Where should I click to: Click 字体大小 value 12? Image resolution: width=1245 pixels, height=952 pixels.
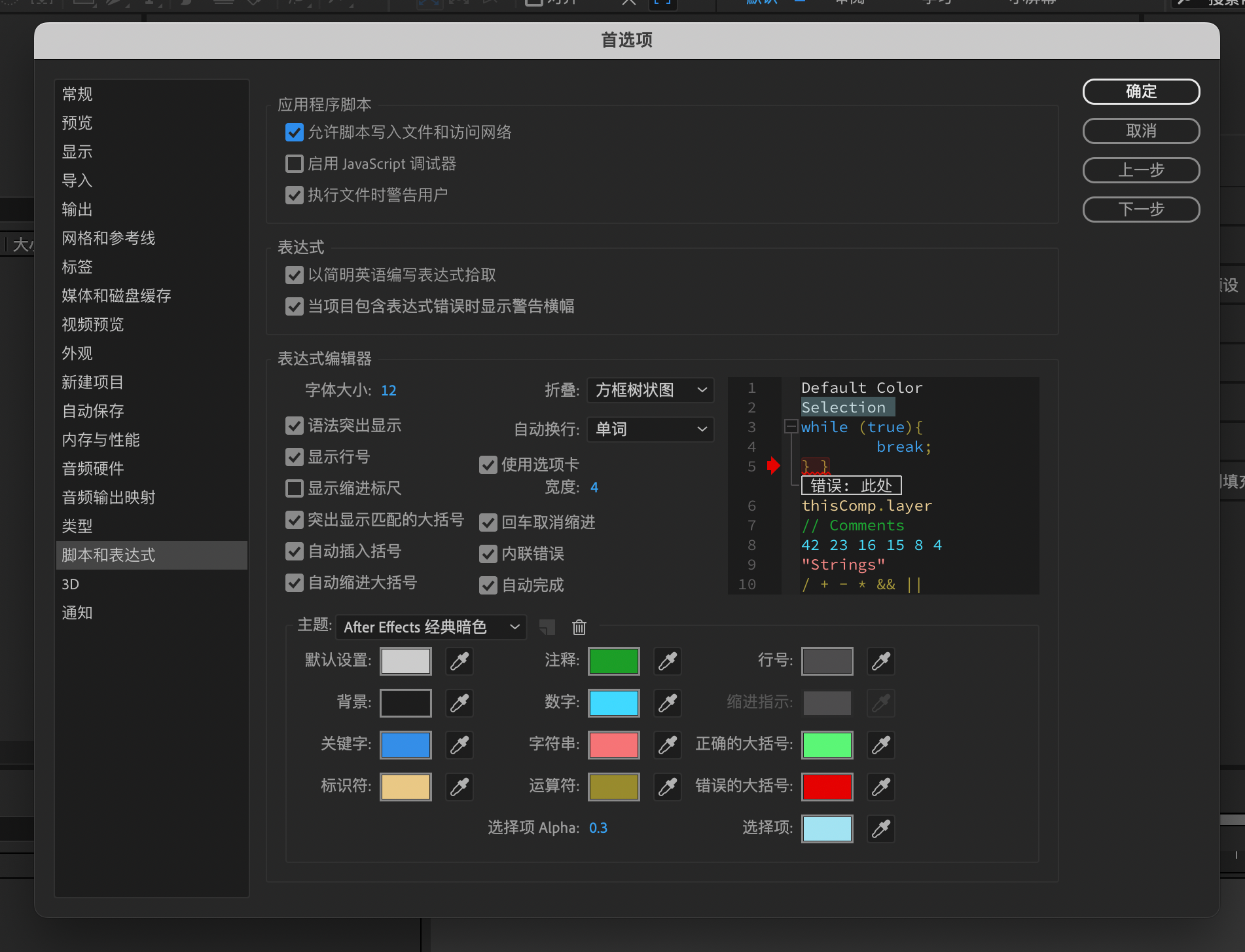pyautogui.click(x=389, y=391)
